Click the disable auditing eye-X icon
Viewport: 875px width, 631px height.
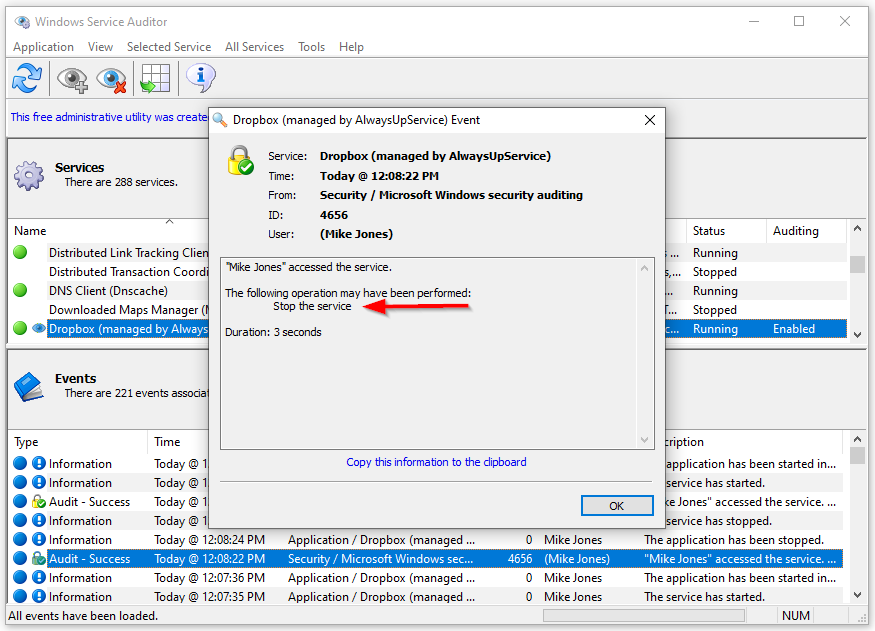(x=112, y=79)
